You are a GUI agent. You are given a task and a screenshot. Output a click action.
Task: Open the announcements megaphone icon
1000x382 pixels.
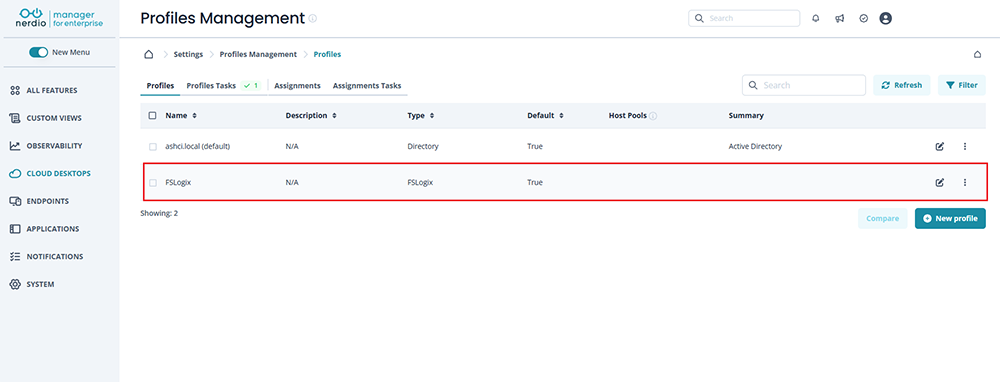point(840,18)
